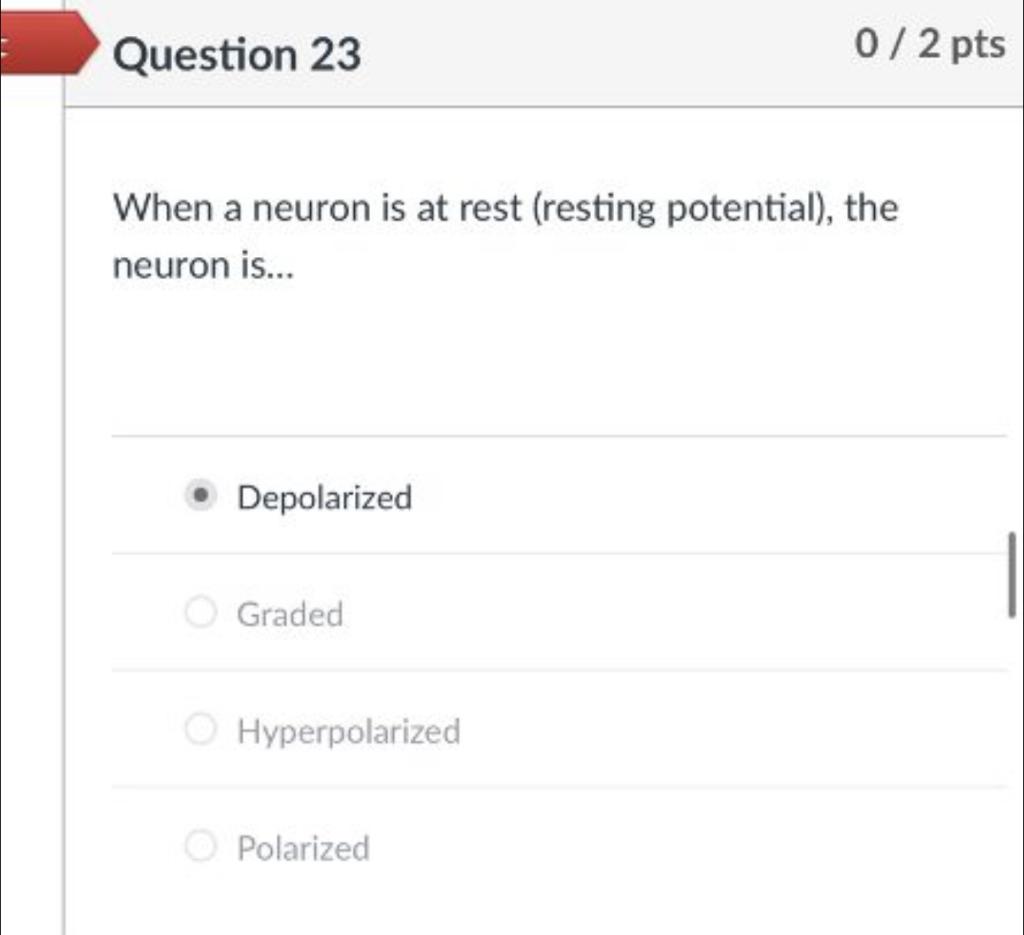Choose the Graded answer option
Viewport: 1024px width, 935px height.
click(200, 611)
